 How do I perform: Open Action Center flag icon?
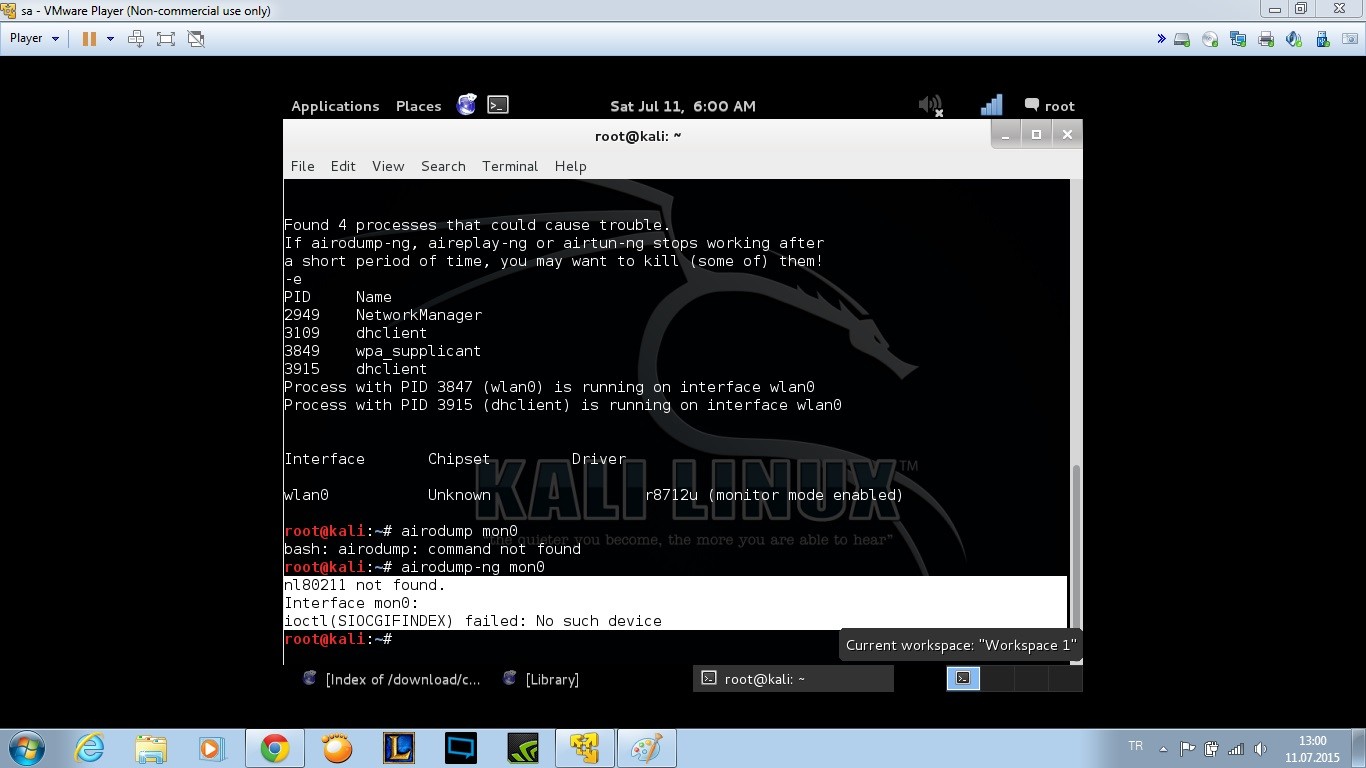1187,749
